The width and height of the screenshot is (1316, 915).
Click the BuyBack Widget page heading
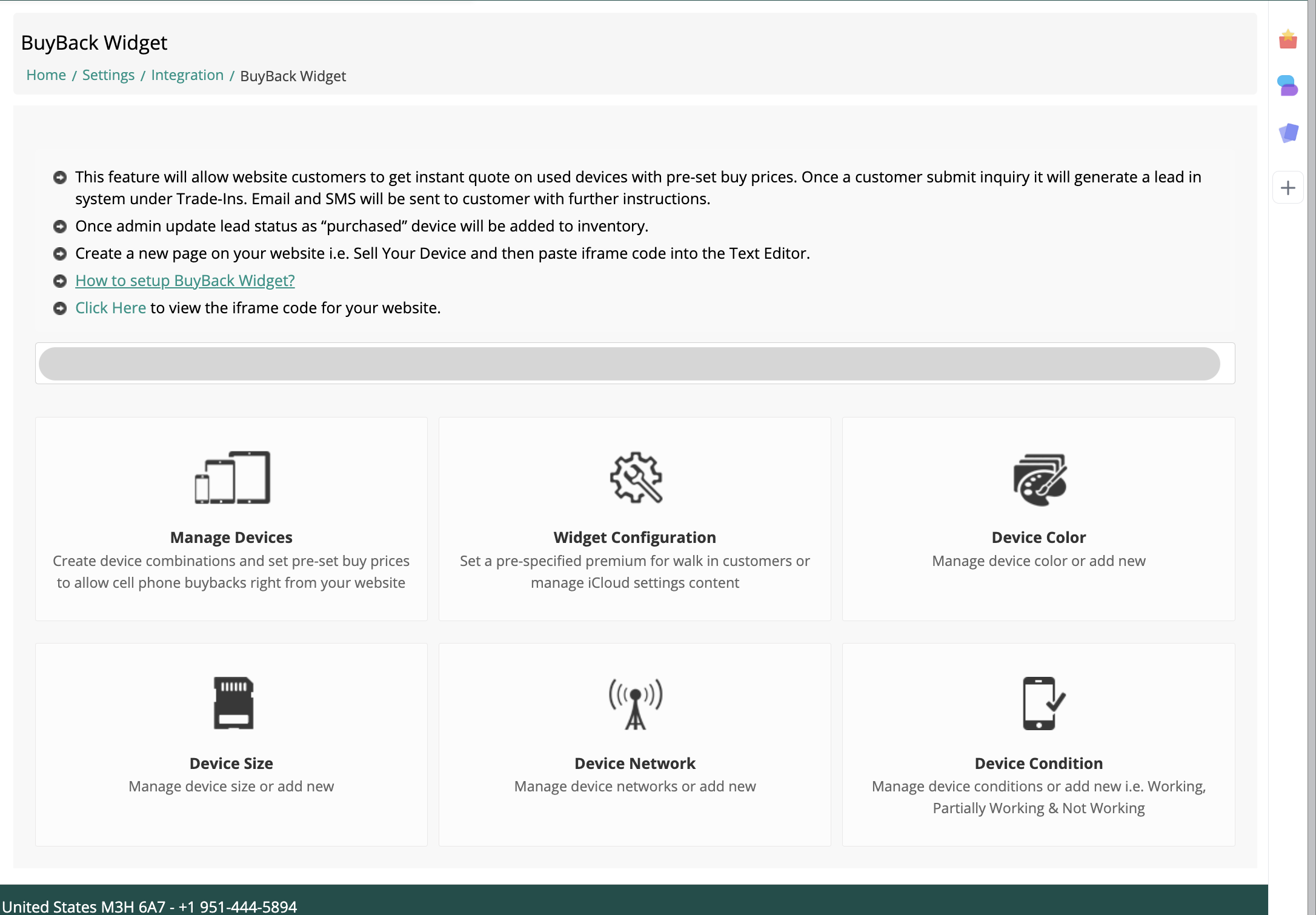(x=94, y=43)
